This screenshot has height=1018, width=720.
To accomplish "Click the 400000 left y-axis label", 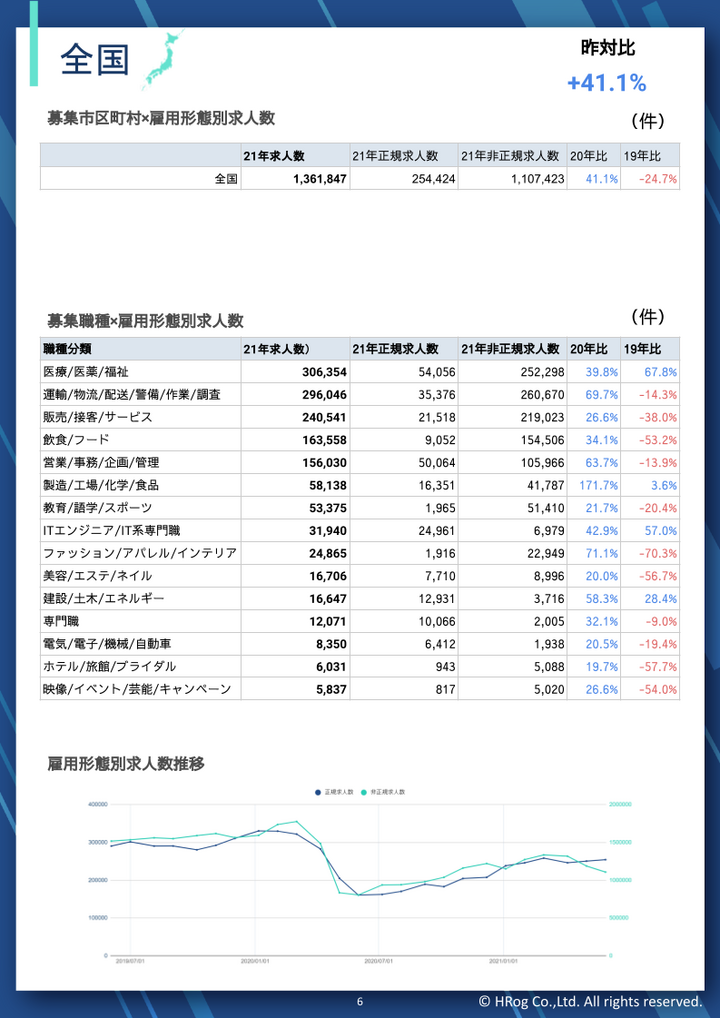I will (97, 804).
